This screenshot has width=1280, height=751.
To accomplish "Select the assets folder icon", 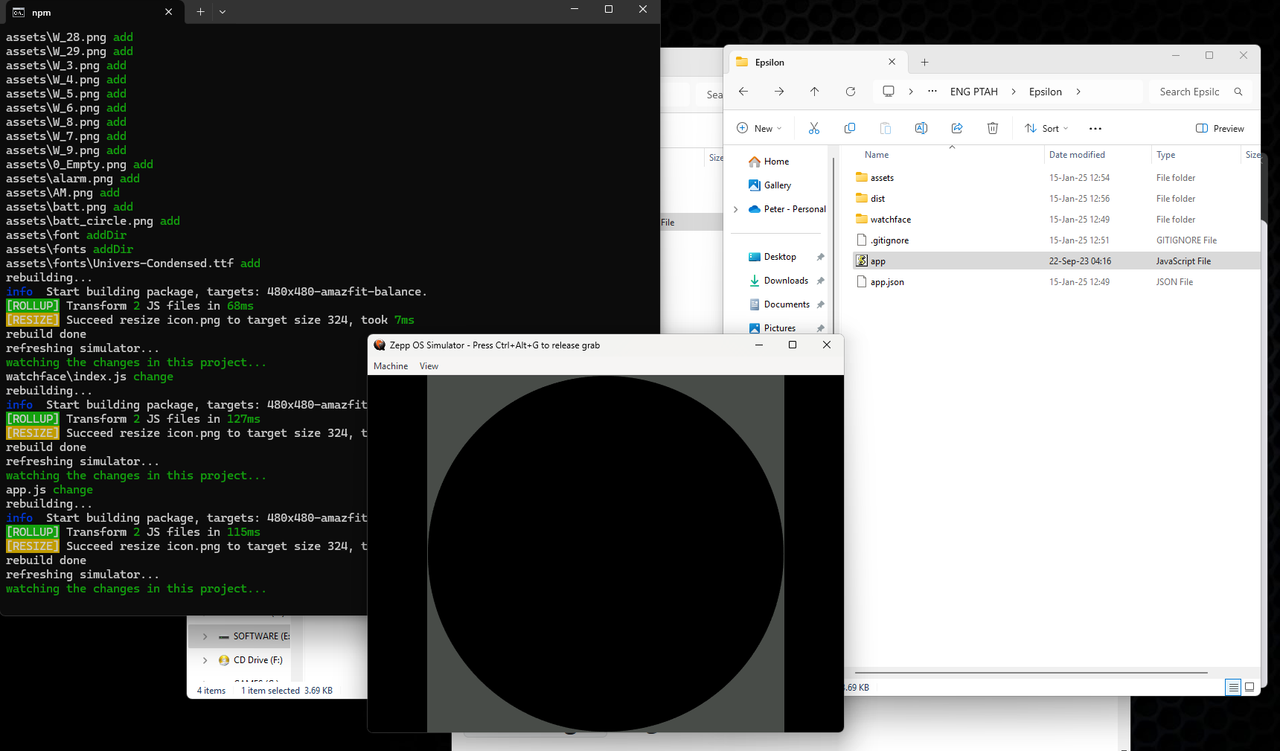I will (862, 177).
